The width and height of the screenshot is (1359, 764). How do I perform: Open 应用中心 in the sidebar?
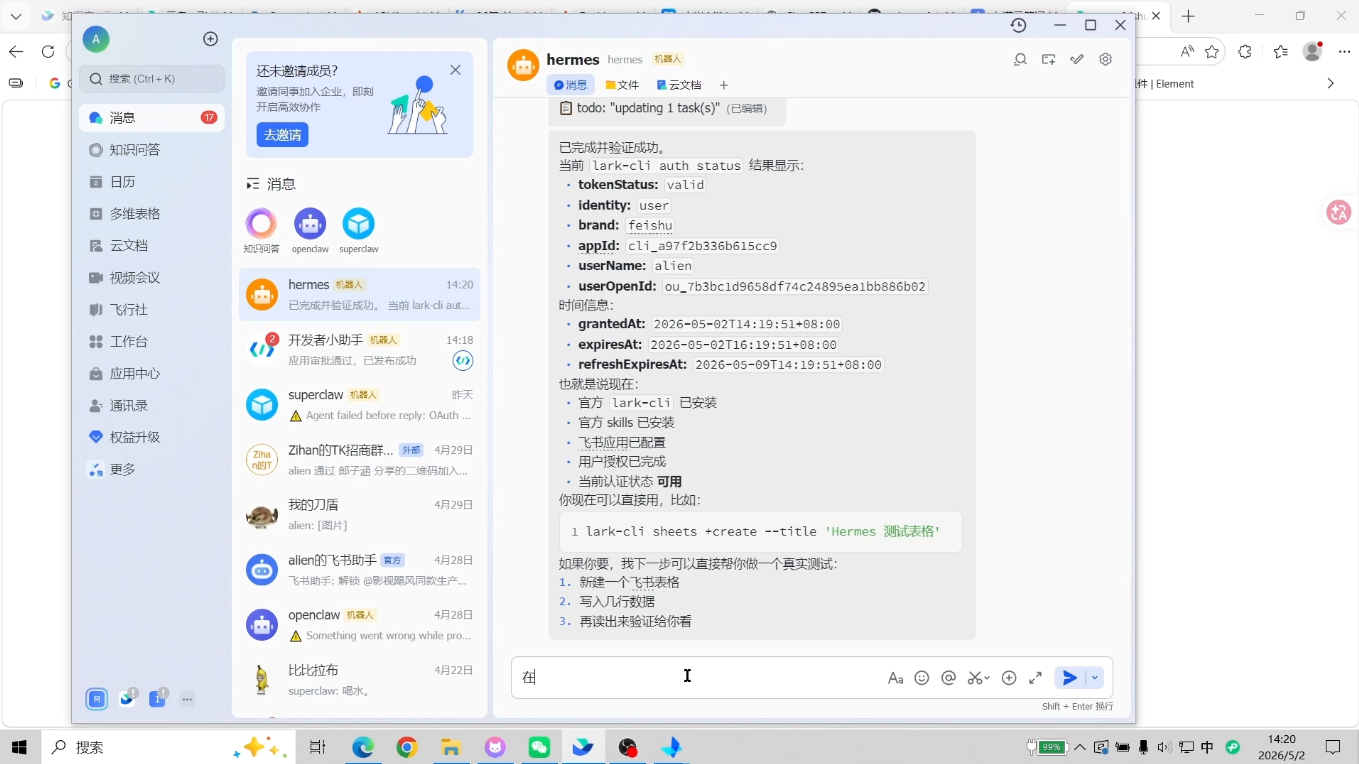(152, 374)
